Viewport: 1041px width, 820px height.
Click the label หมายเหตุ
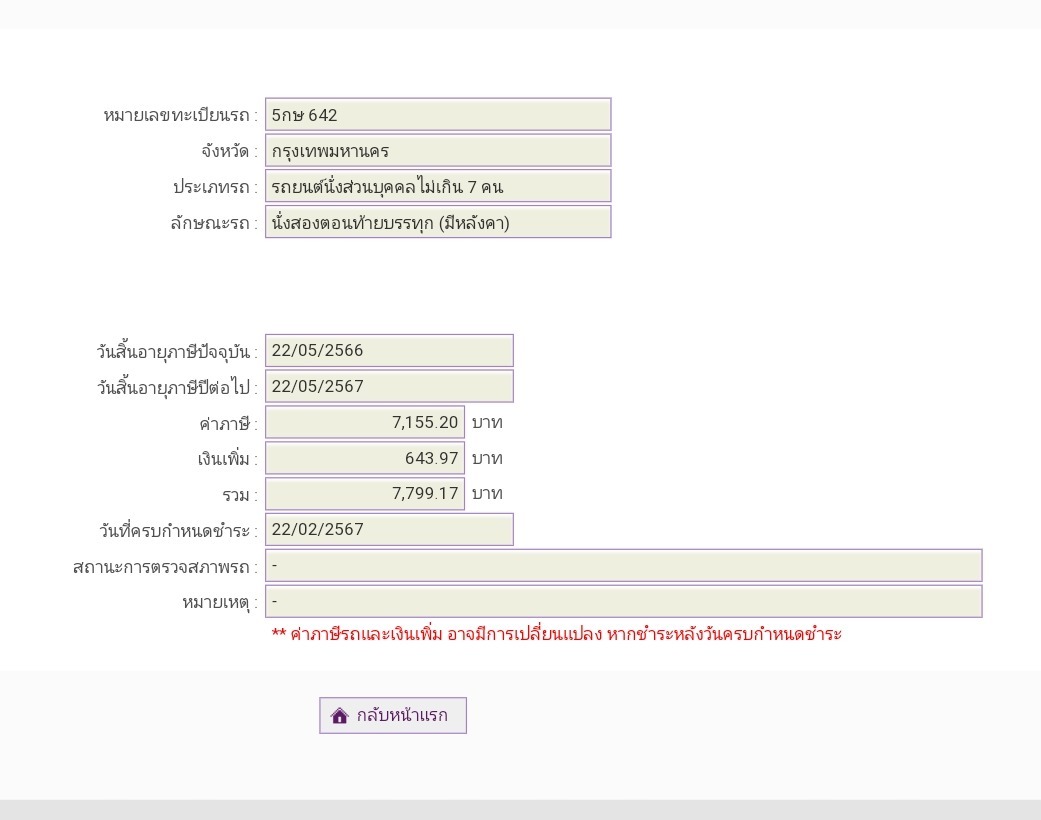pos(220,603)
